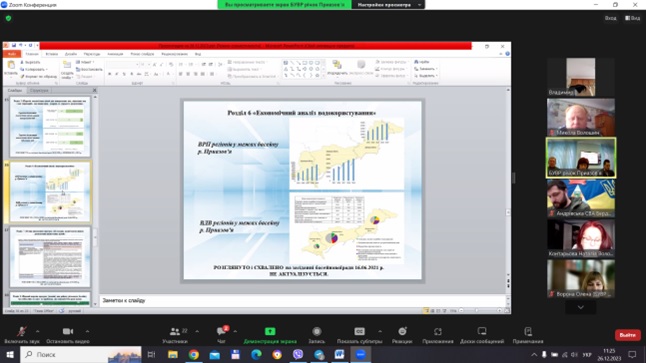This screenshot has height=363, width=646.
Task: Show captions via Показать субтитры
Action: click(359, 335)
